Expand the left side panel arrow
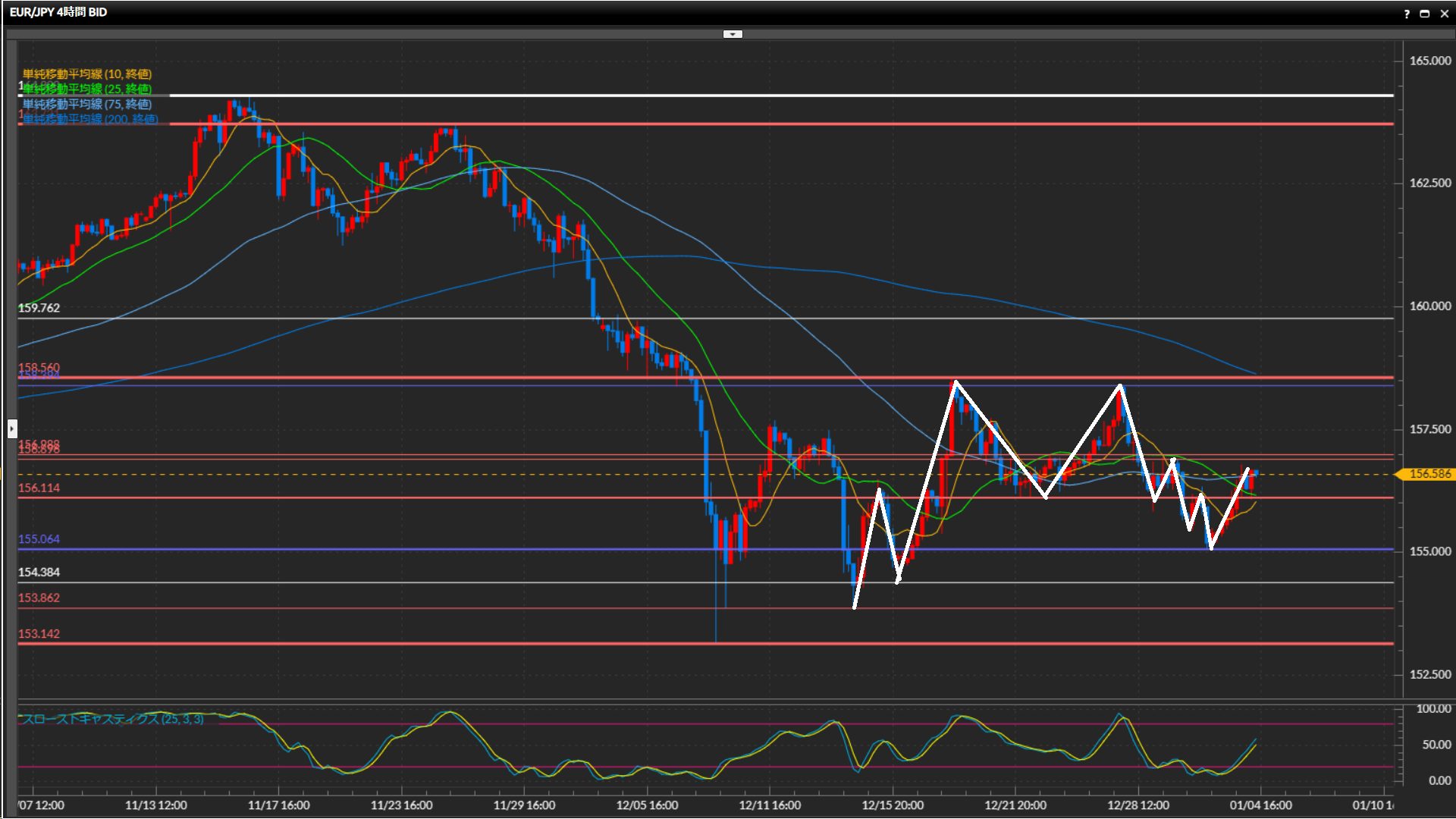Viewport: 1456px width, 819px height. click(x=11, y=428)
